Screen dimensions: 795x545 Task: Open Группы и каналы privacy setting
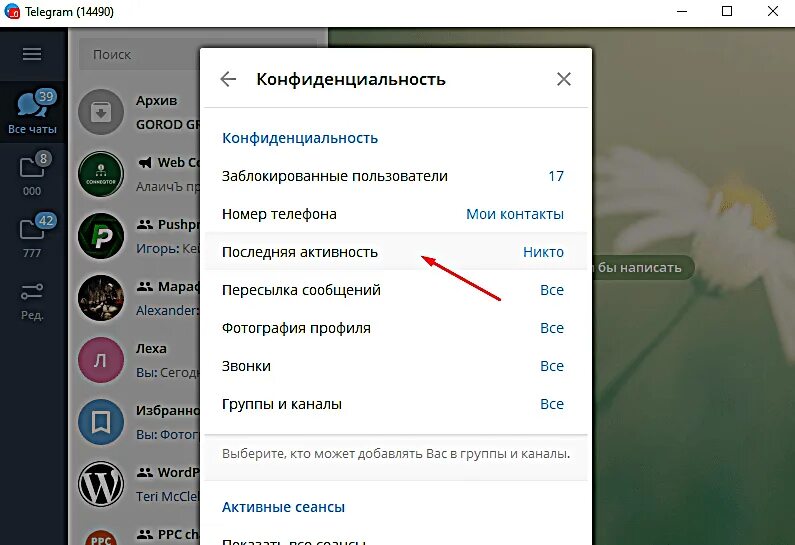(395, 404)
